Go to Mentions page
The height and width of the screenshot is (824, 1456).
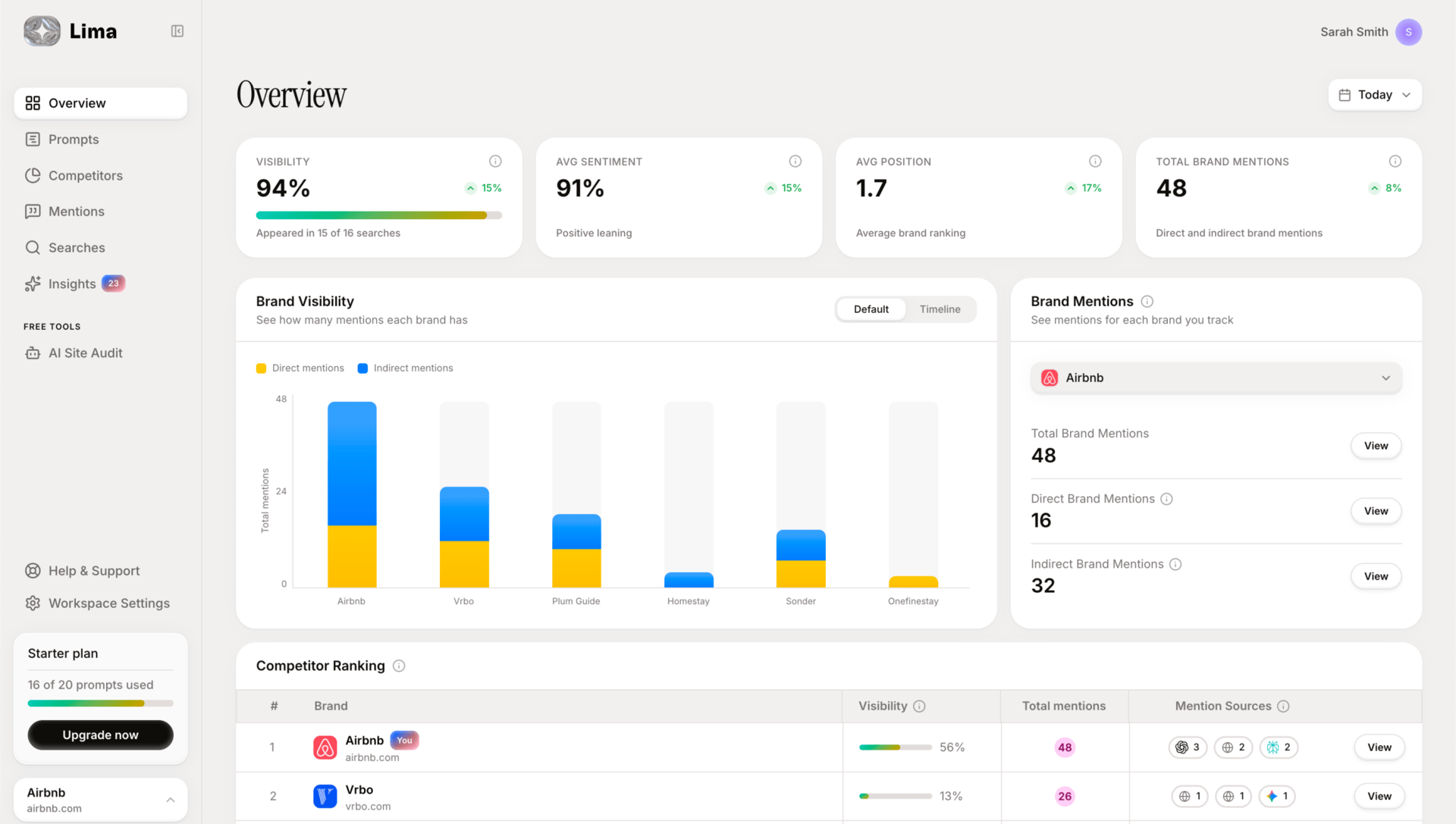100,211
